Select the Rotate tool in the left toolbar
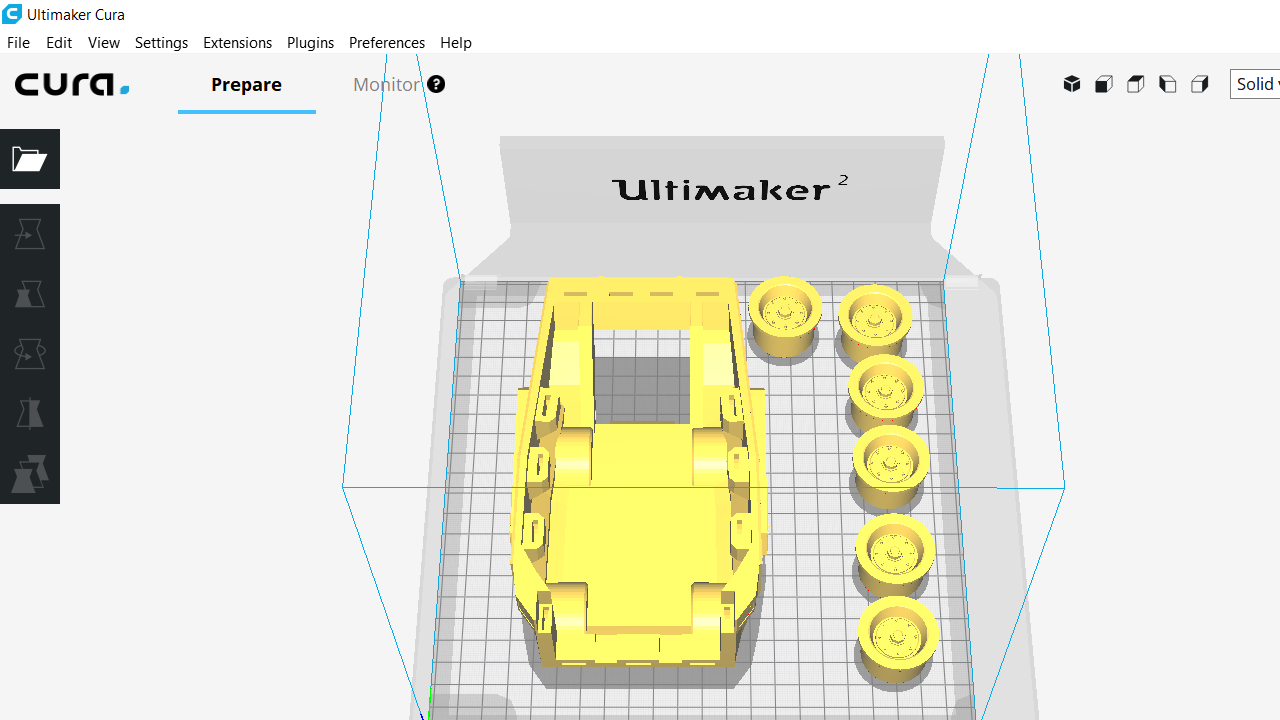1280x720 pixels. tap(30, 354)
